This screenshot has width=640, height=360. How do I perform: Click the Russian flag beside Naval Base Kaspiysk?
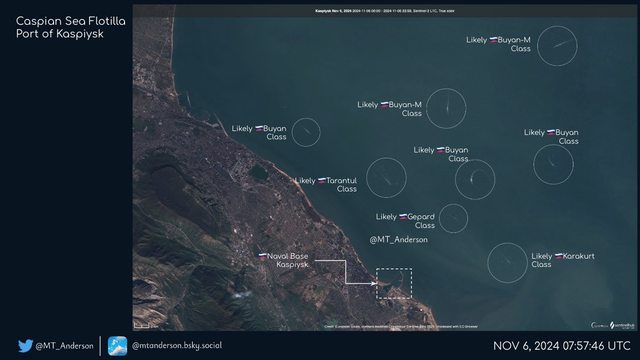[262, 256]
